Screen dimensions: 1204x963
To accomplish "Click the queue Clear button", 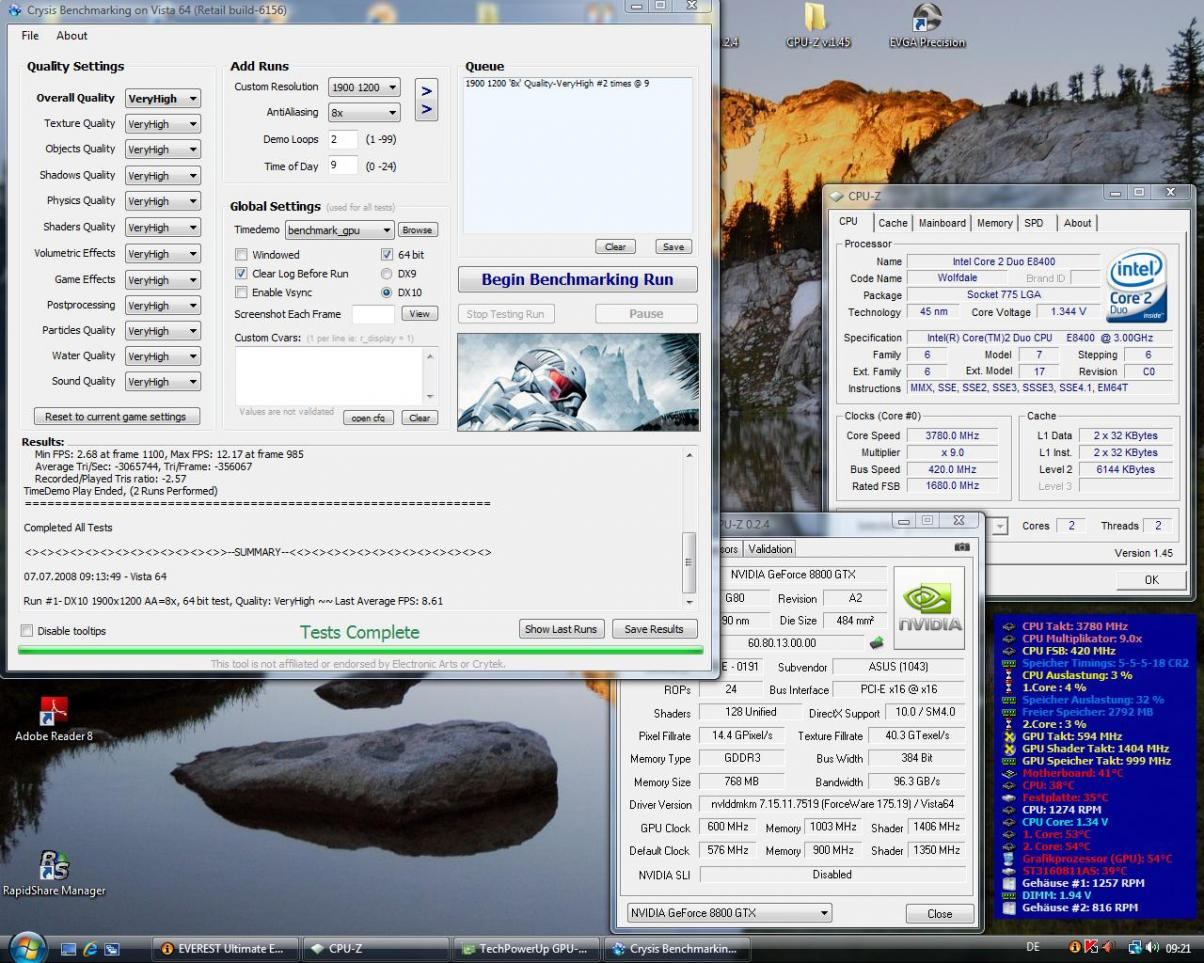I will [x=616, y=247].
